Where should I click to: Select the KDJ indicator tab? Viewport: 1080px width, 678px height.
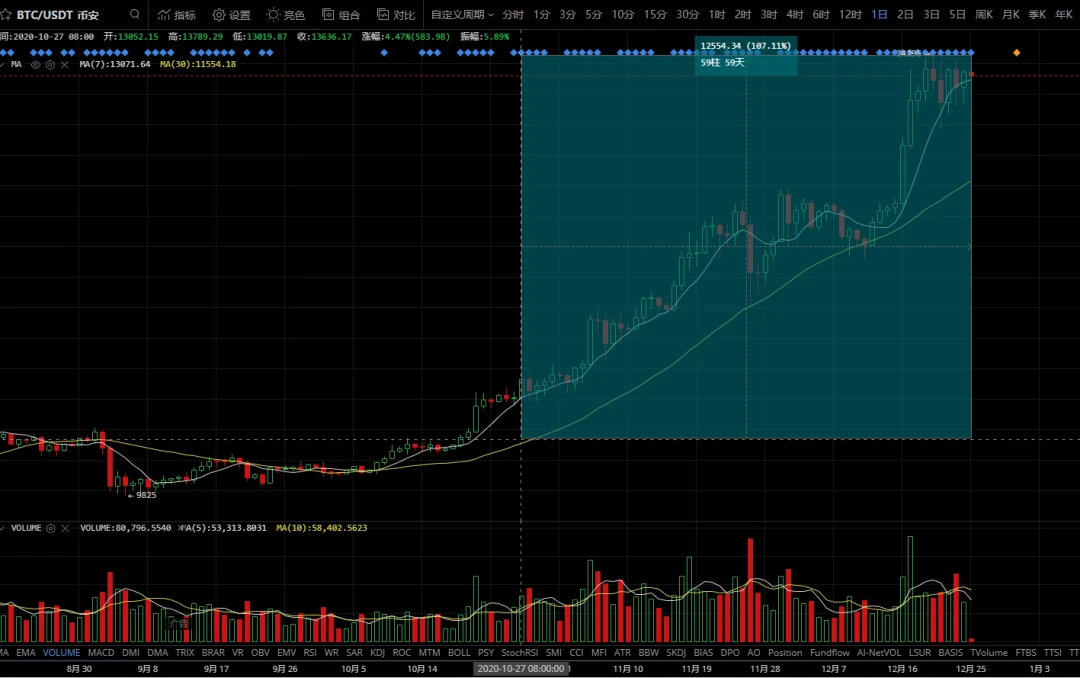click(377, 653)
